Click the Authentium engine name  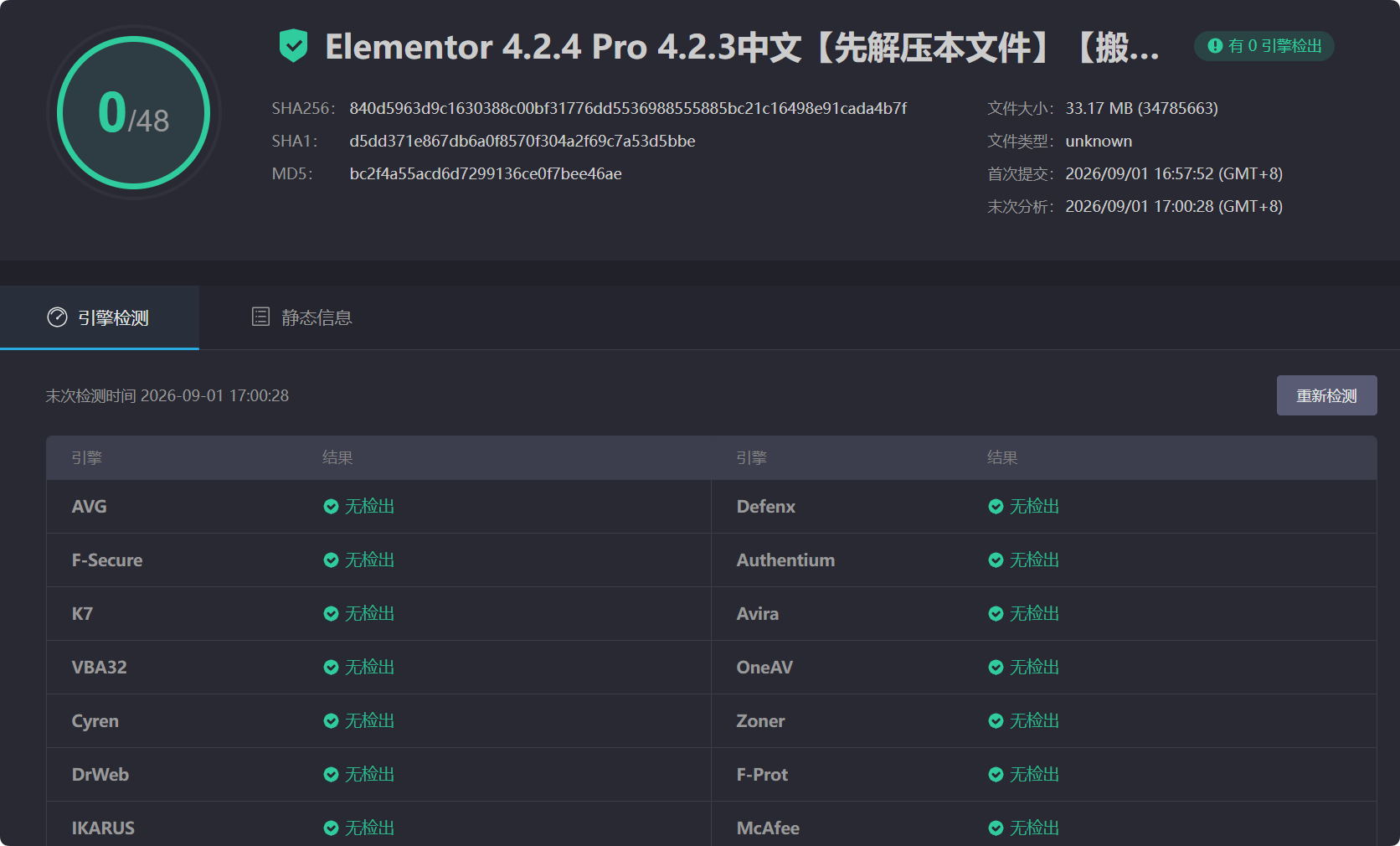coord(785,560)
